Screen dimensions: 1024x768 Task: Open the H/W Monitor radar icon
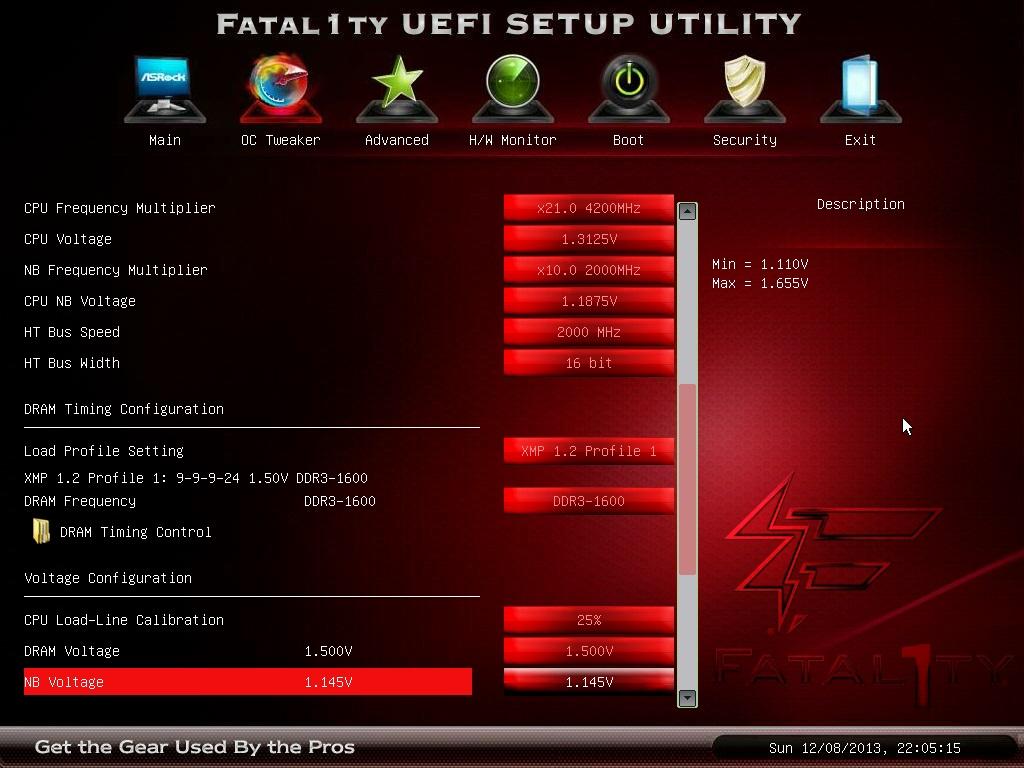tap(513, 88)
